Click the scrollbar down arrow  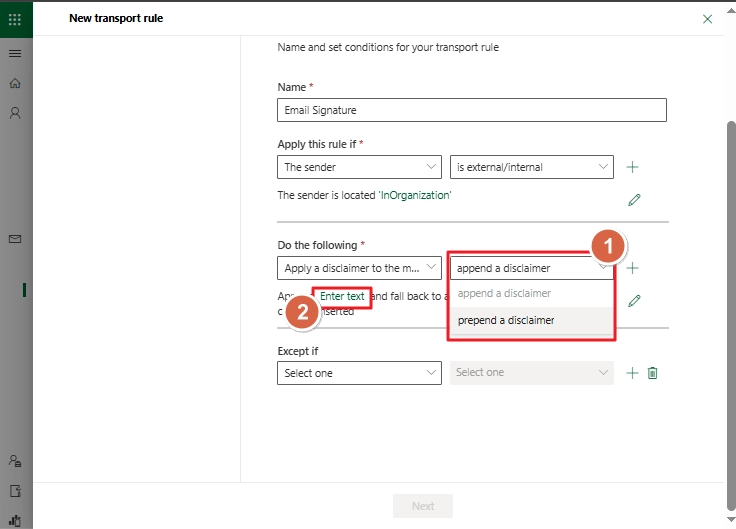click(731, 520)
